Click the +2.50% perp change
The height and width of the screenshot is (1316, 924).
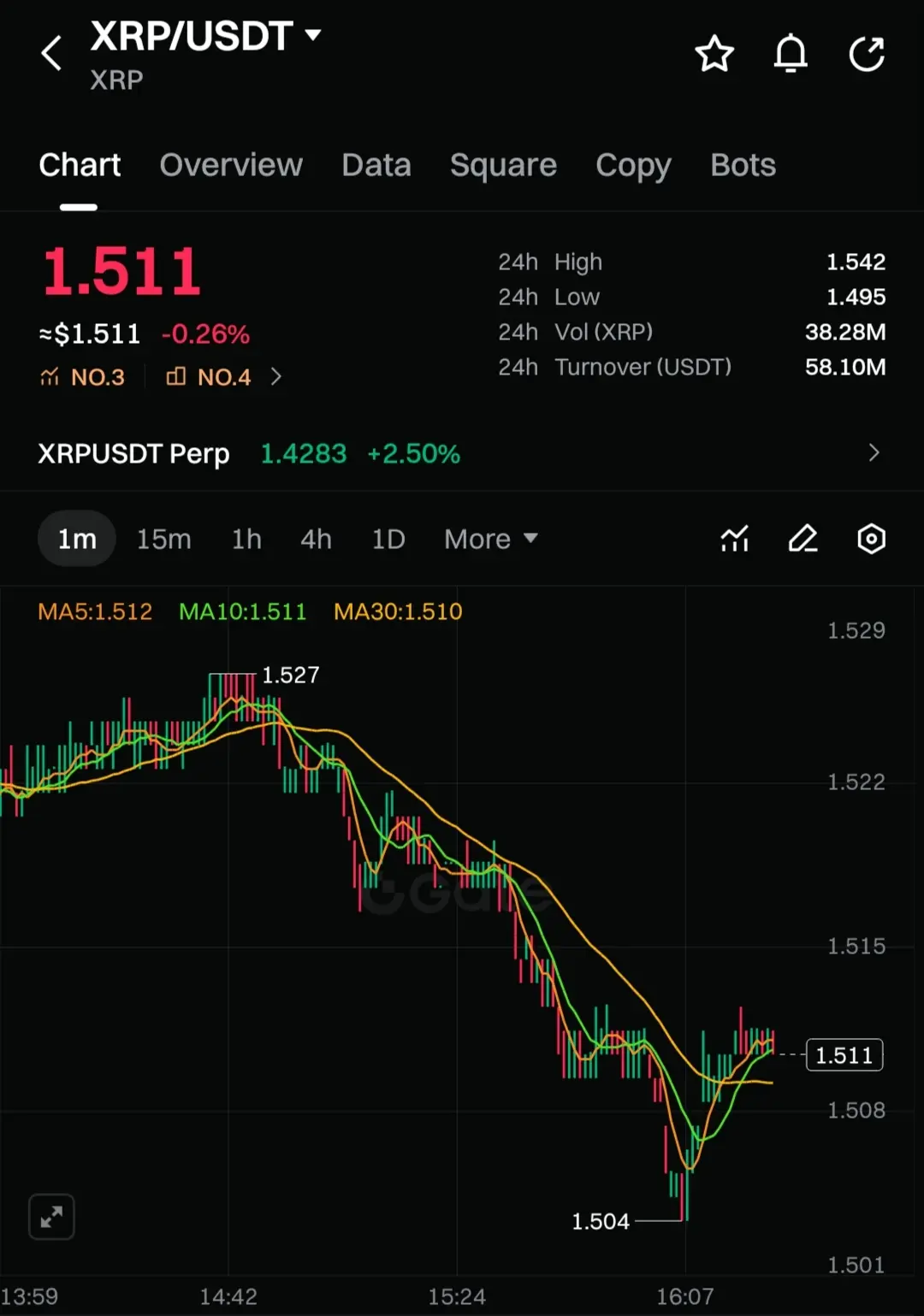point(413,453)
